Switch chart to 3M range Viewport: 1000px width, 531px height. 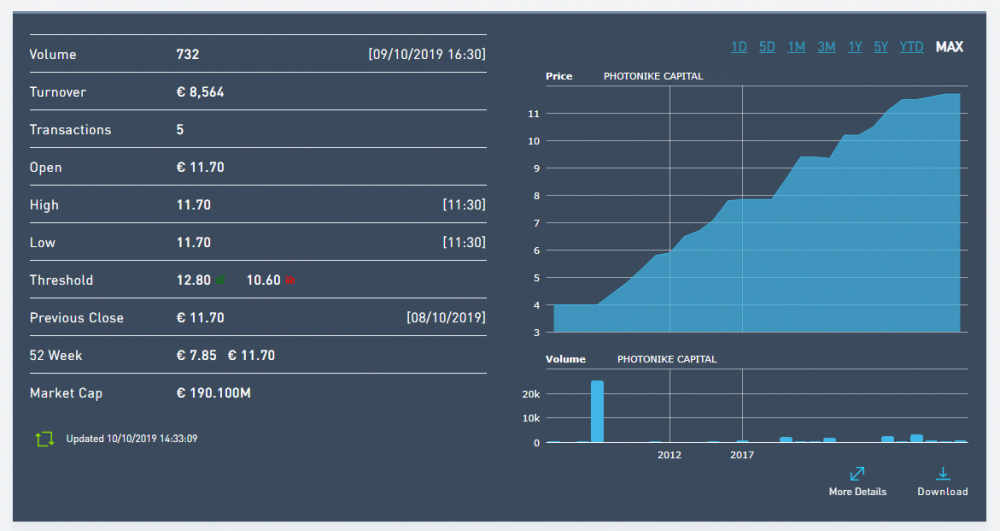tap(827, 47)
